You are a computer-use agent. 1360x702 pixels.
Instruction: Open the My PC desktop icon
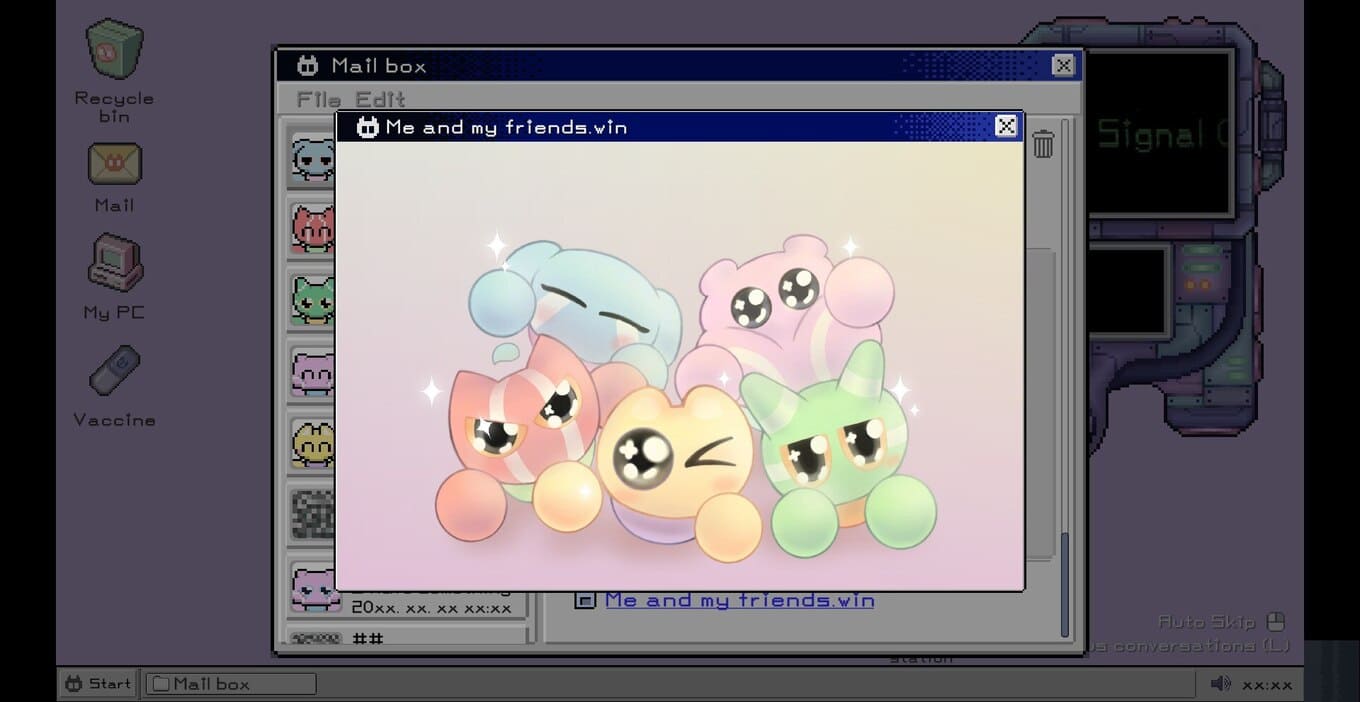pyautogui.click(x=114, y=264)
